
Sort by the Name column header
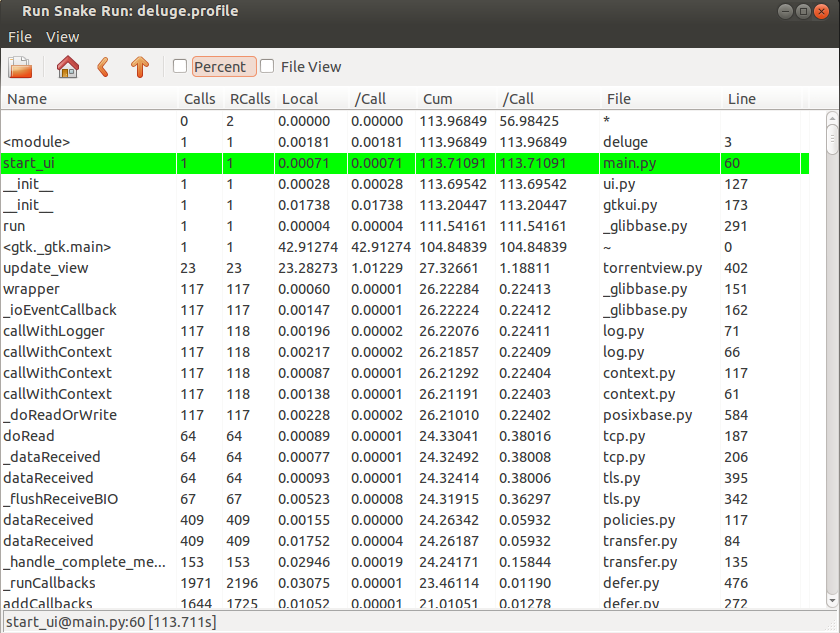[x=28, y=99]
